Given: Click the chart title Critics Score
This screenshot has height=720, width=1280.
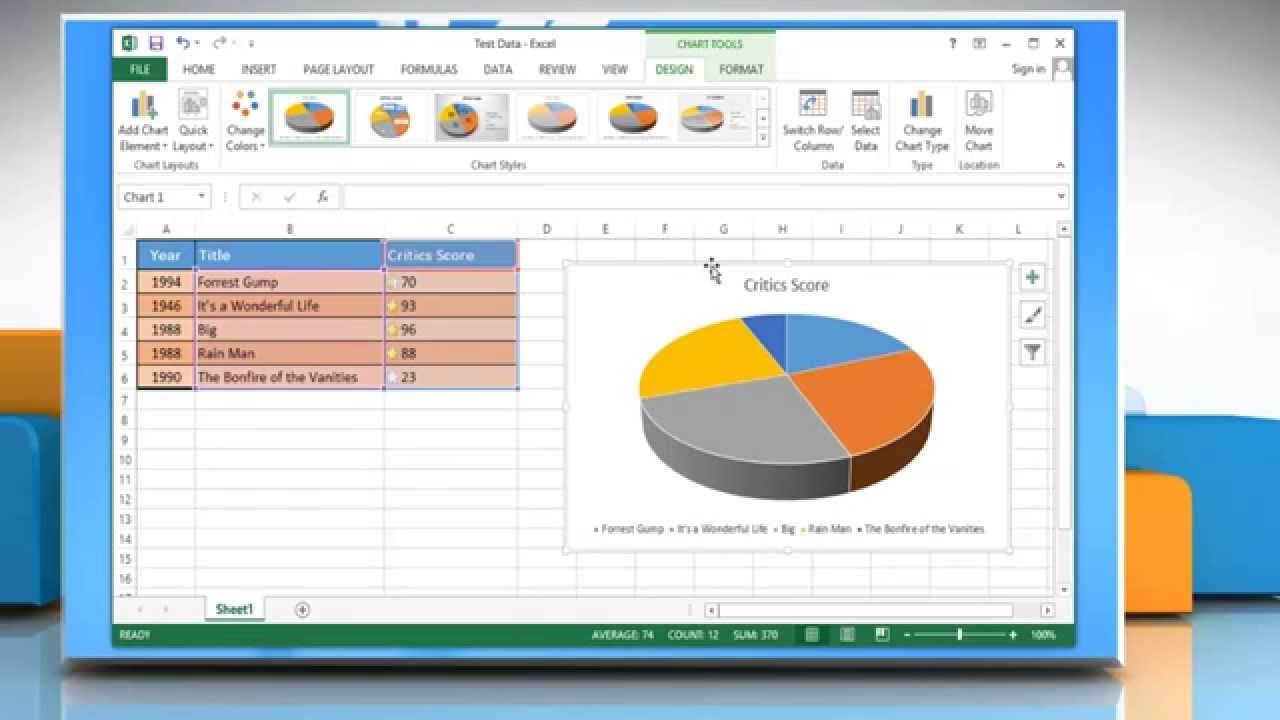Looking at the screenshot, I should [x=786, y=285].
